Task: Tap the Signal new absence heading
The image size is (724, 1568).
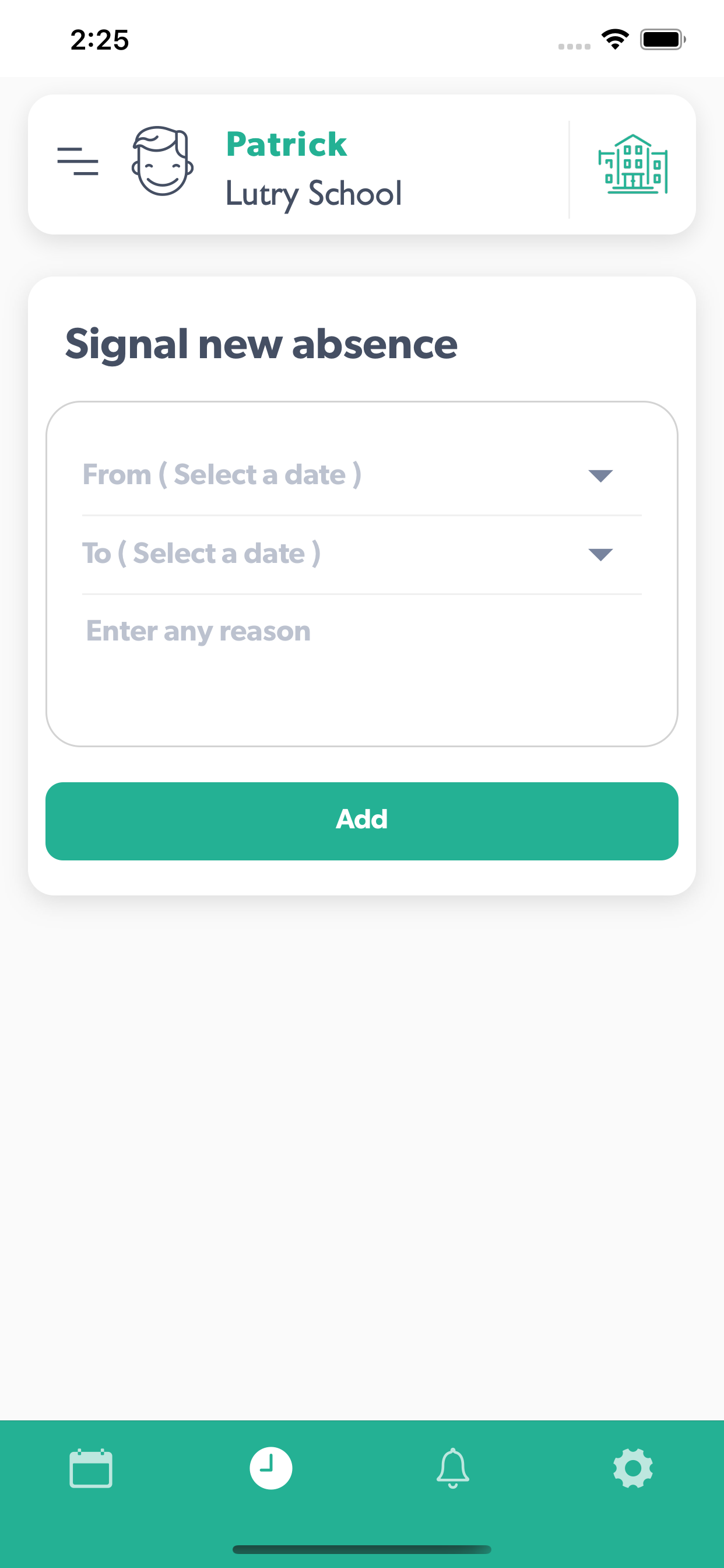Action: (261, 344)
